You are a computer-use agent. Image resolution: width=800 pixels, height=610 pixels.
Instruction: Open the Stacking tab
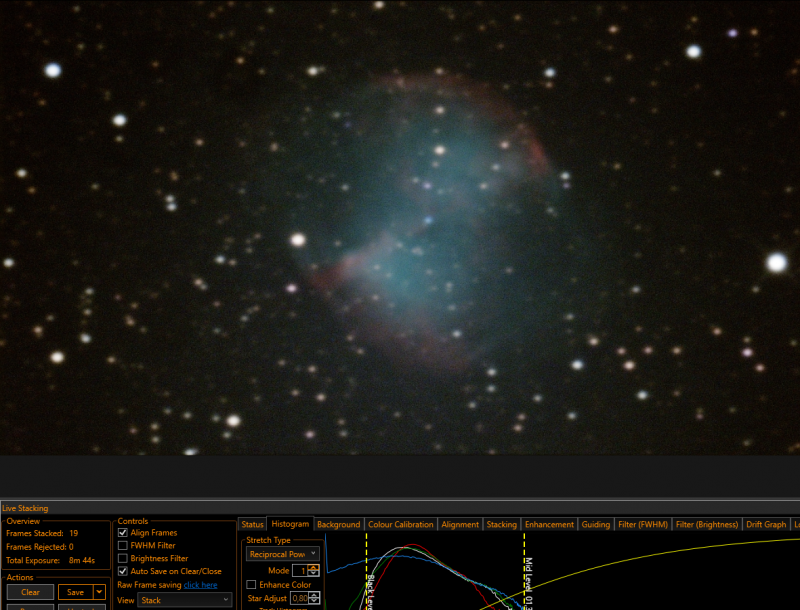502,524
